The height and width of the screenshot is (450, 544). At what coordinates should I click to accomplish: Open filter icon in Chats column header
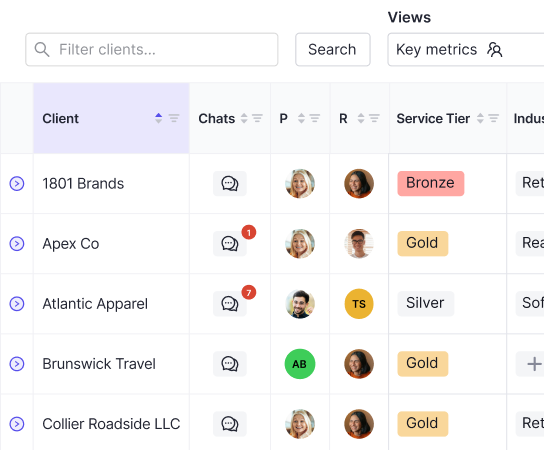click(x=257, y=118)
